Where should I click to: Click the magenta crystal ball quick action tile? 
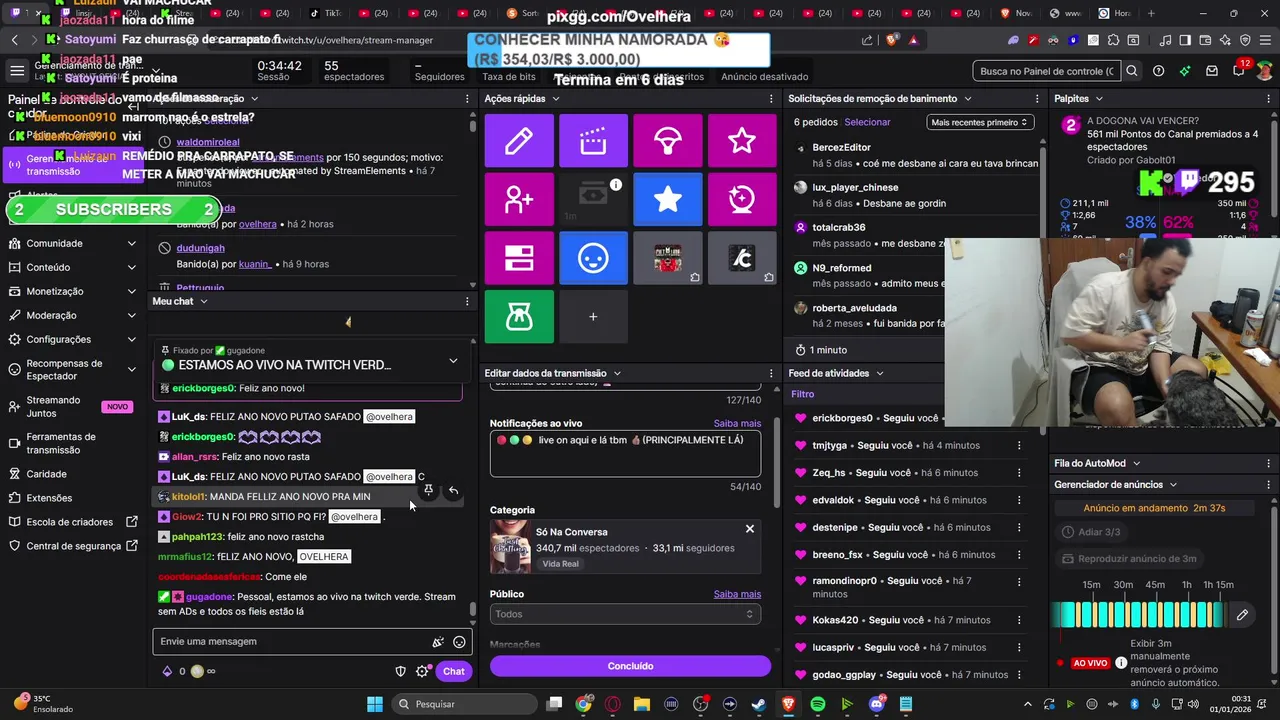click(742, 199)
